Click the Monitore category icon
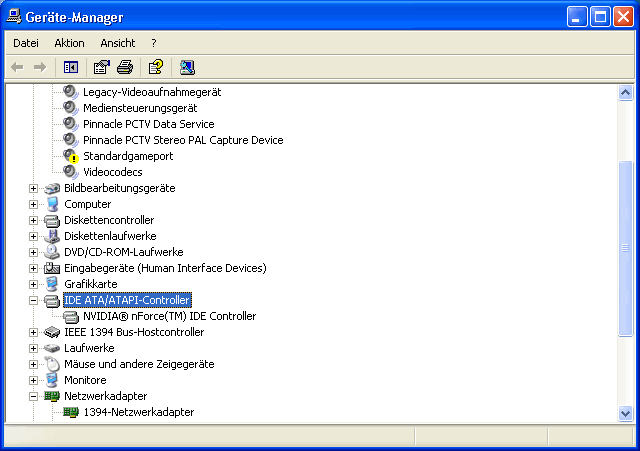Image resolution: width=640 pixels, height=451 pixels. (x=52, y=380)
